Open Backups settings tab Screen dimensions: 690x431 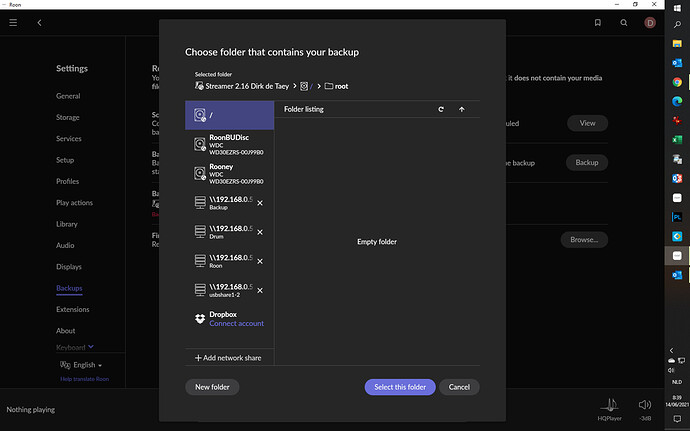pyautogui.click(x=69, y=288)
